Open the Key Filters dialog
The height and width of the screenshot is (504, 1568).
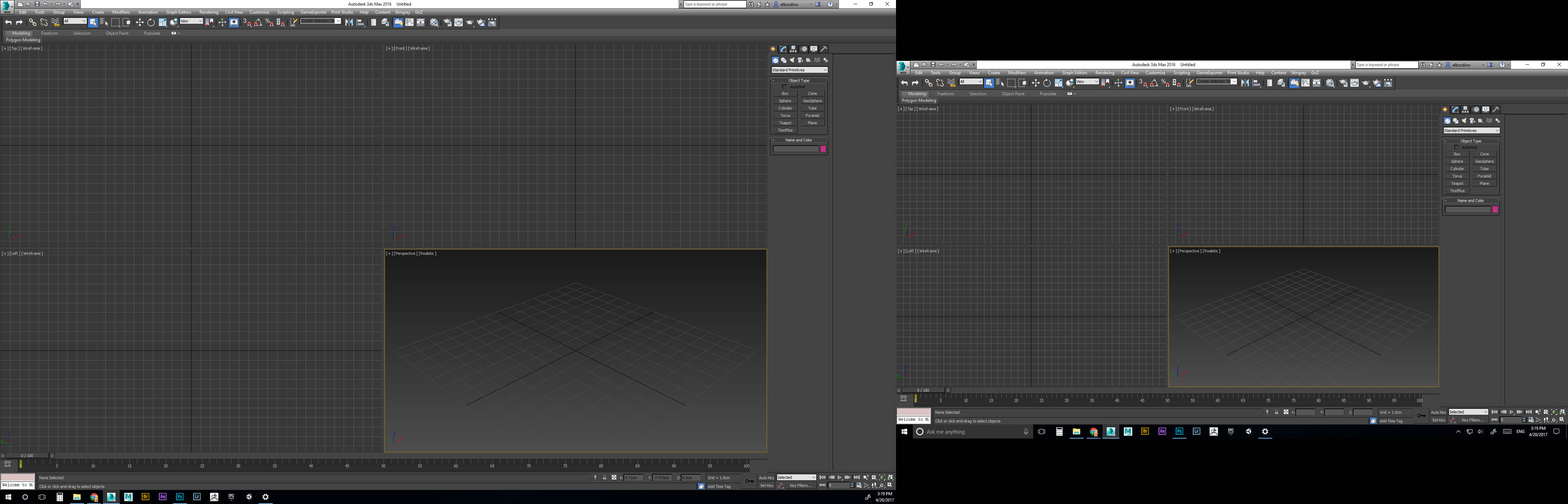(801, 486)
